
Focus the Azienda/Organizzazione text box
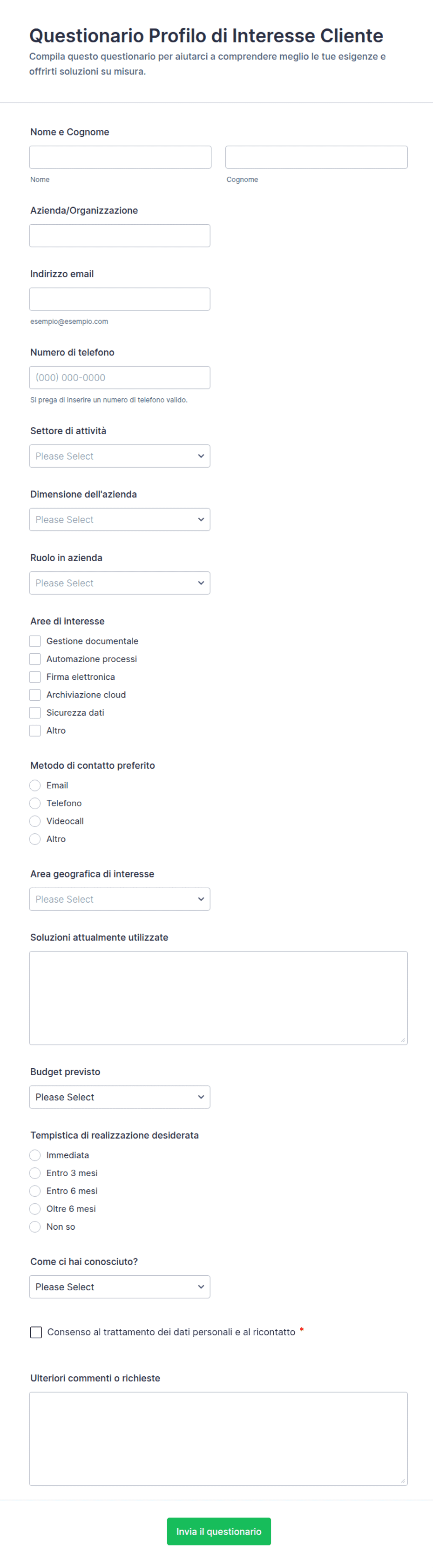pos(119,235)
